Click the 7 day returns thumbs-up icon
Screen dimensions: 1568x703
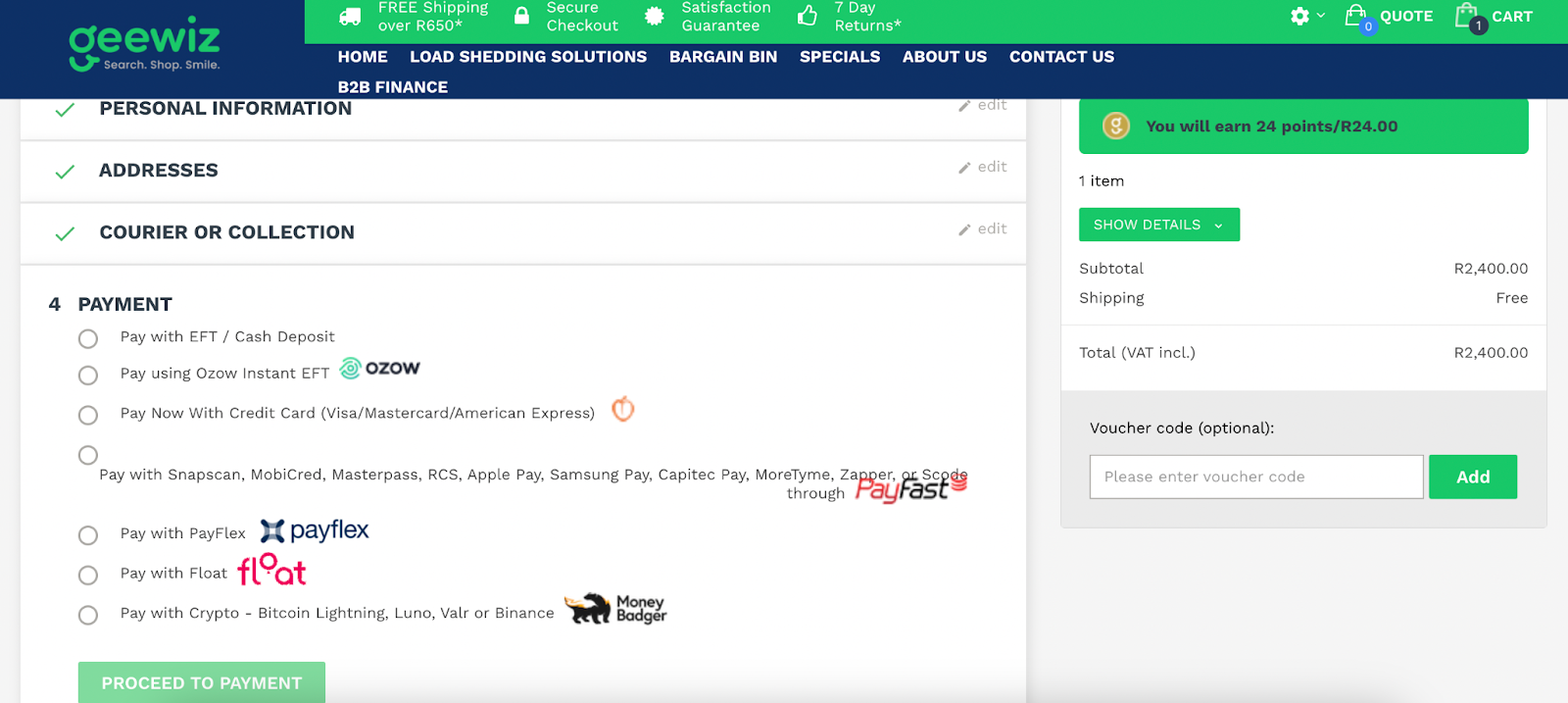coord(808,16)
